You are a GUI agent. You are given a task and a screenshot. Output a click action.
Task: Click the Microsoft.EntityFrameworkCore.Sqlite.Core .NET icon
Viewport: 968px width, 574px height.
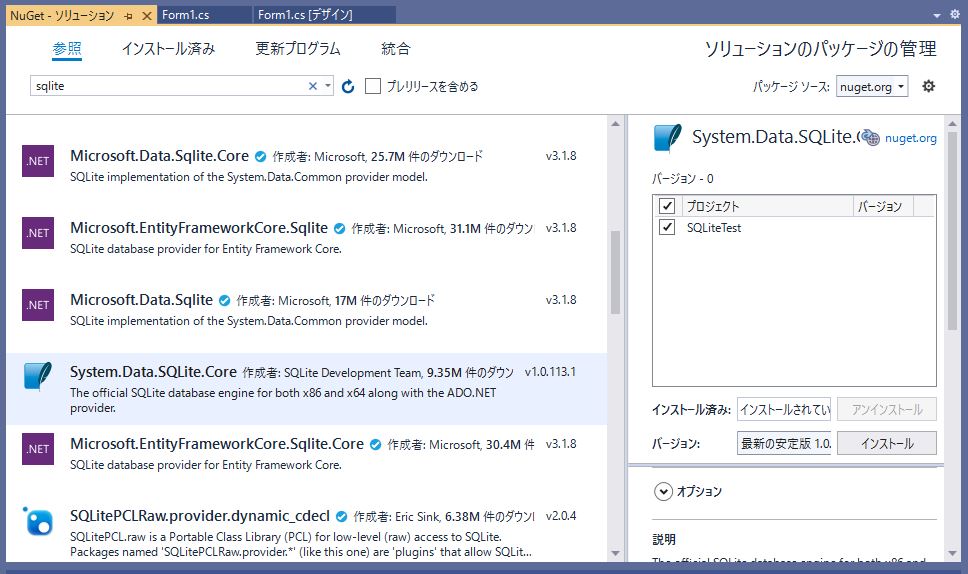(38, 449)
